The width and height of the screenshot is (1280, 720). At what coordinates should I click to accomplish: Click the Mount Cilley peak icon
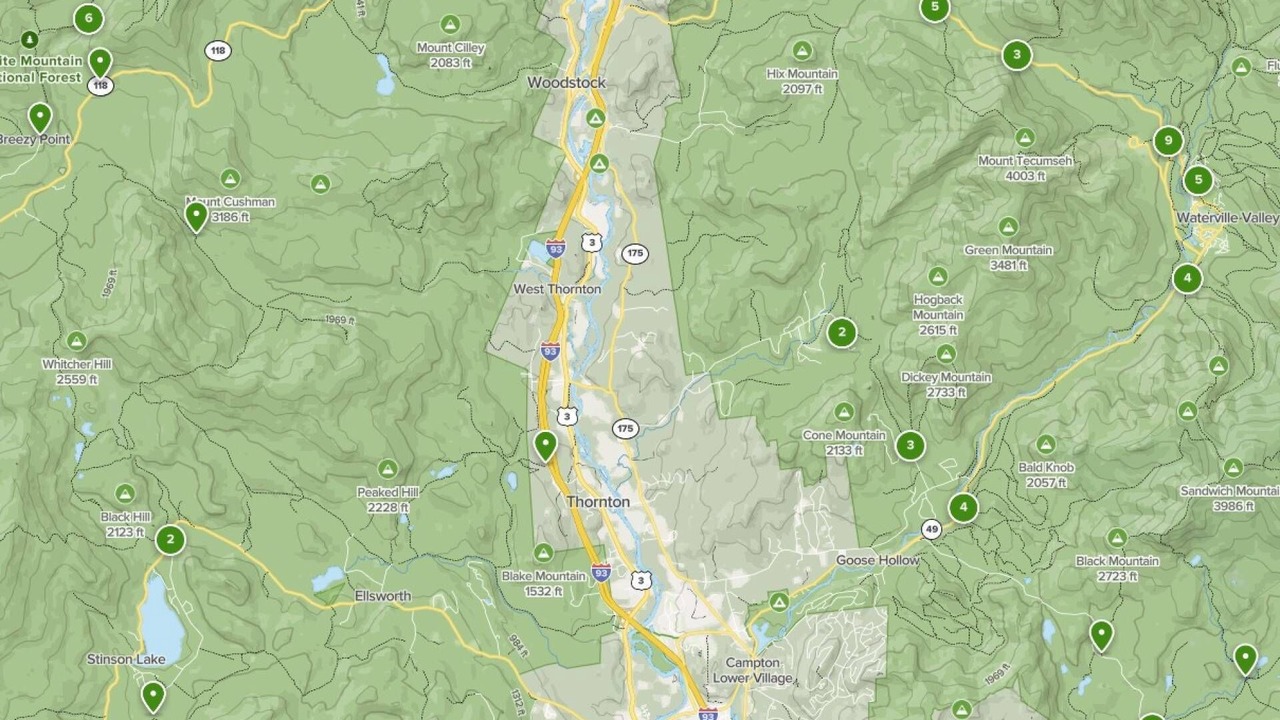(450, 24)
